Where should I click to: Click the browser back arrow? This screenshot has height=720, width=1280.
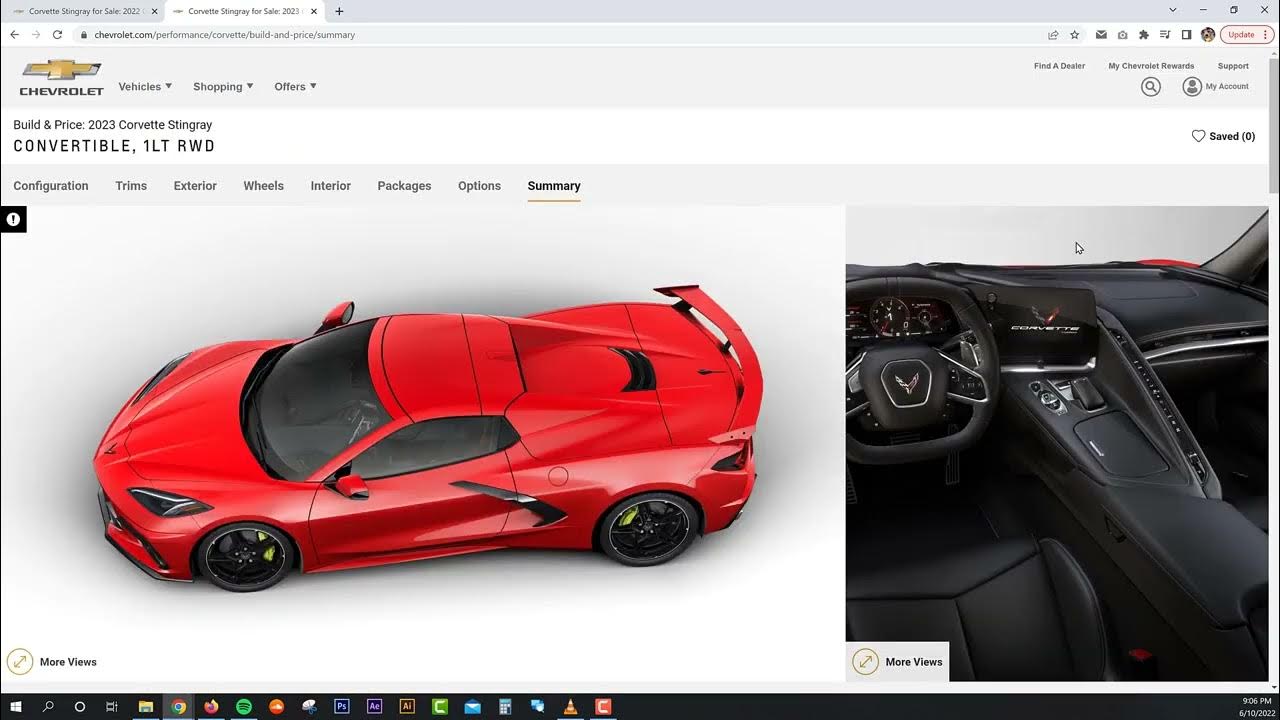click(x=14, y=34)
